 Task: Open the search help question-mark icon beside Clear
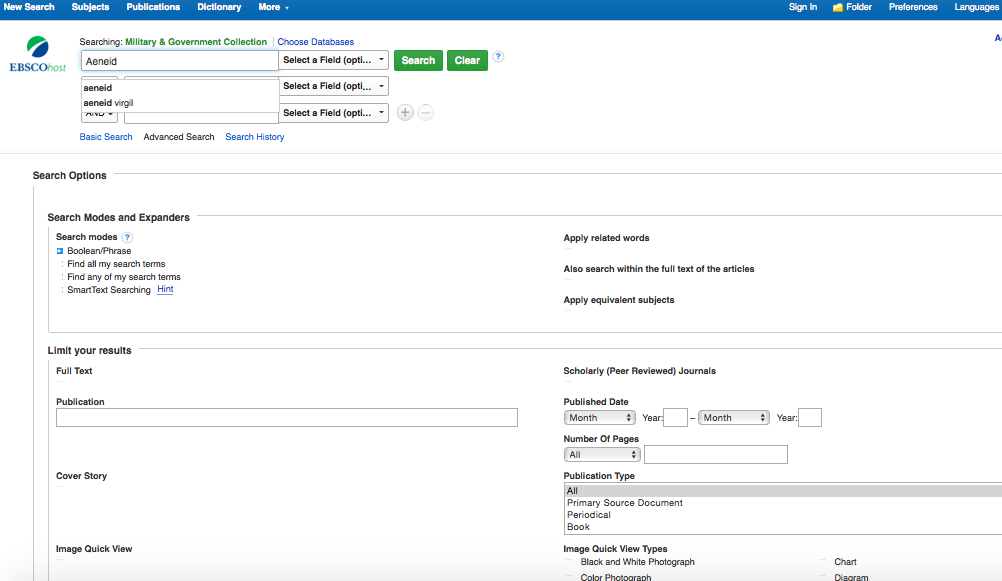pos(498,56)
